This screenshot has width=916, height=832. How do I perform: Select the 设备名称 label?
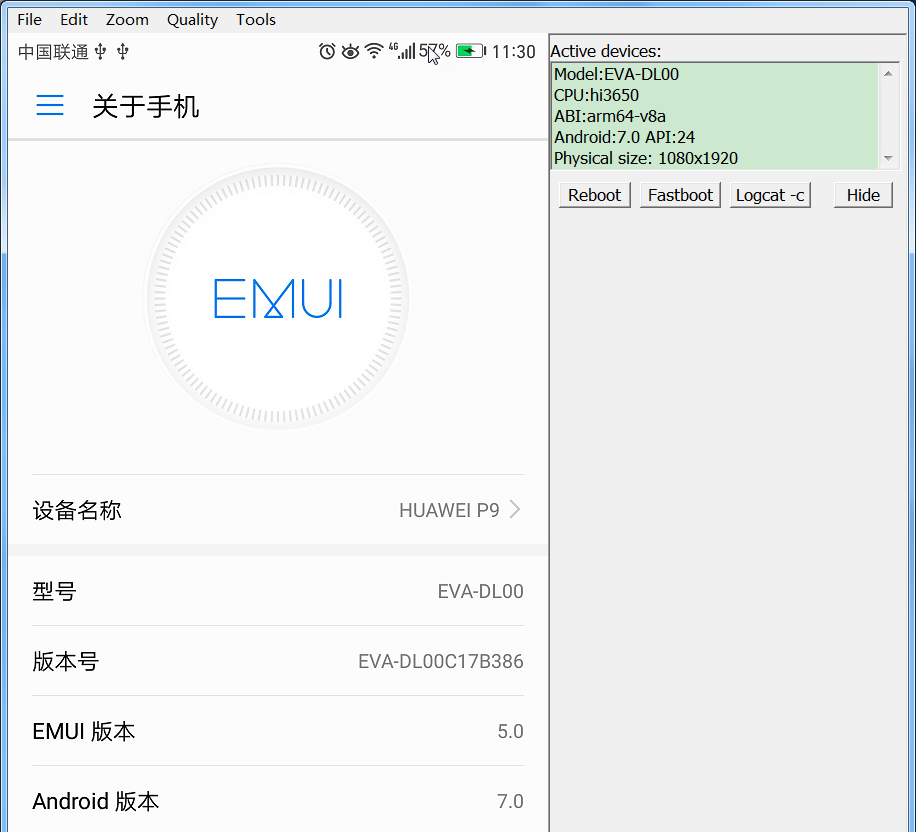(77, 510)
